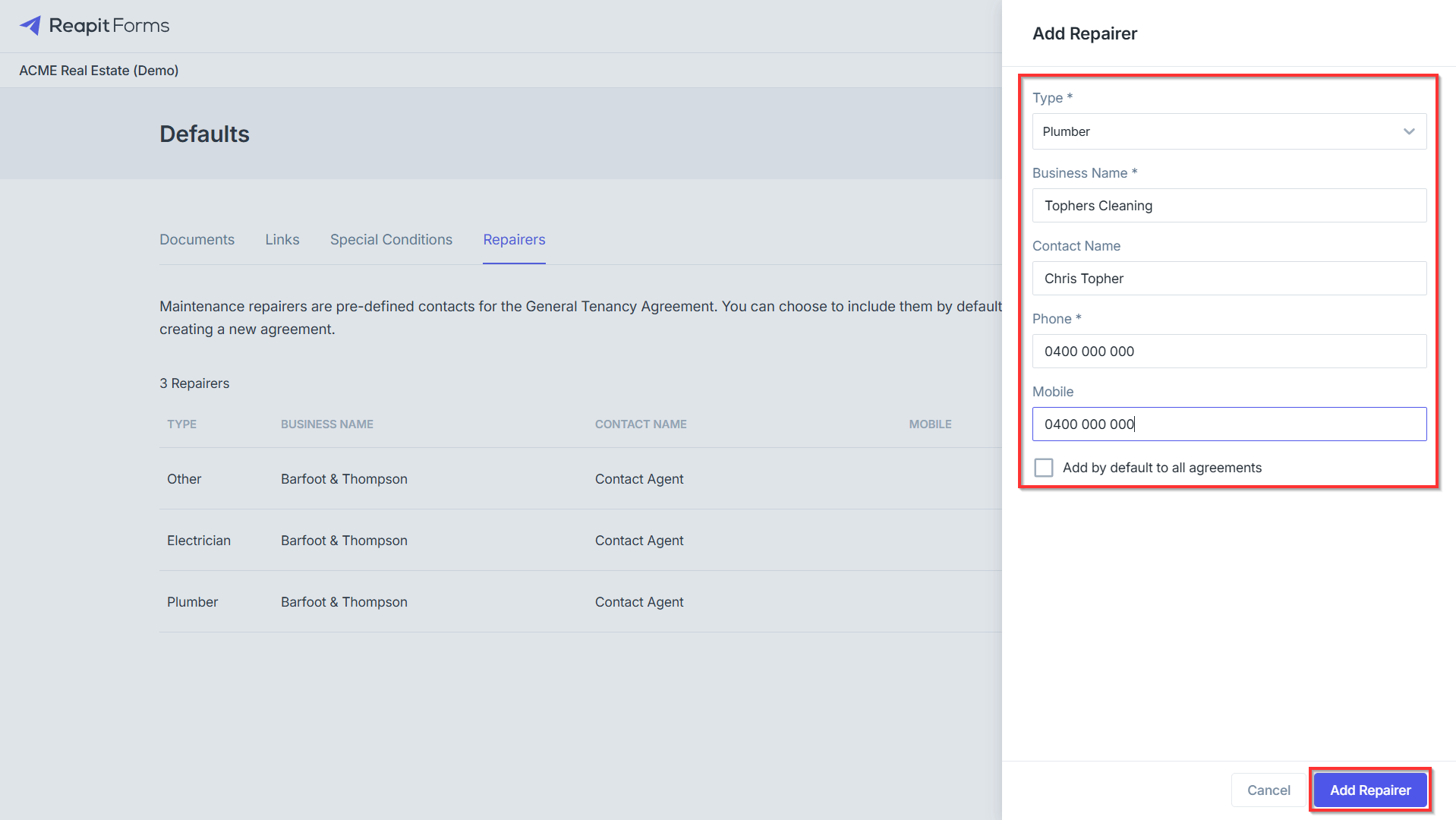Click the Add Repairer button
1456x820 pixels.
click(x=1370, y=790)
